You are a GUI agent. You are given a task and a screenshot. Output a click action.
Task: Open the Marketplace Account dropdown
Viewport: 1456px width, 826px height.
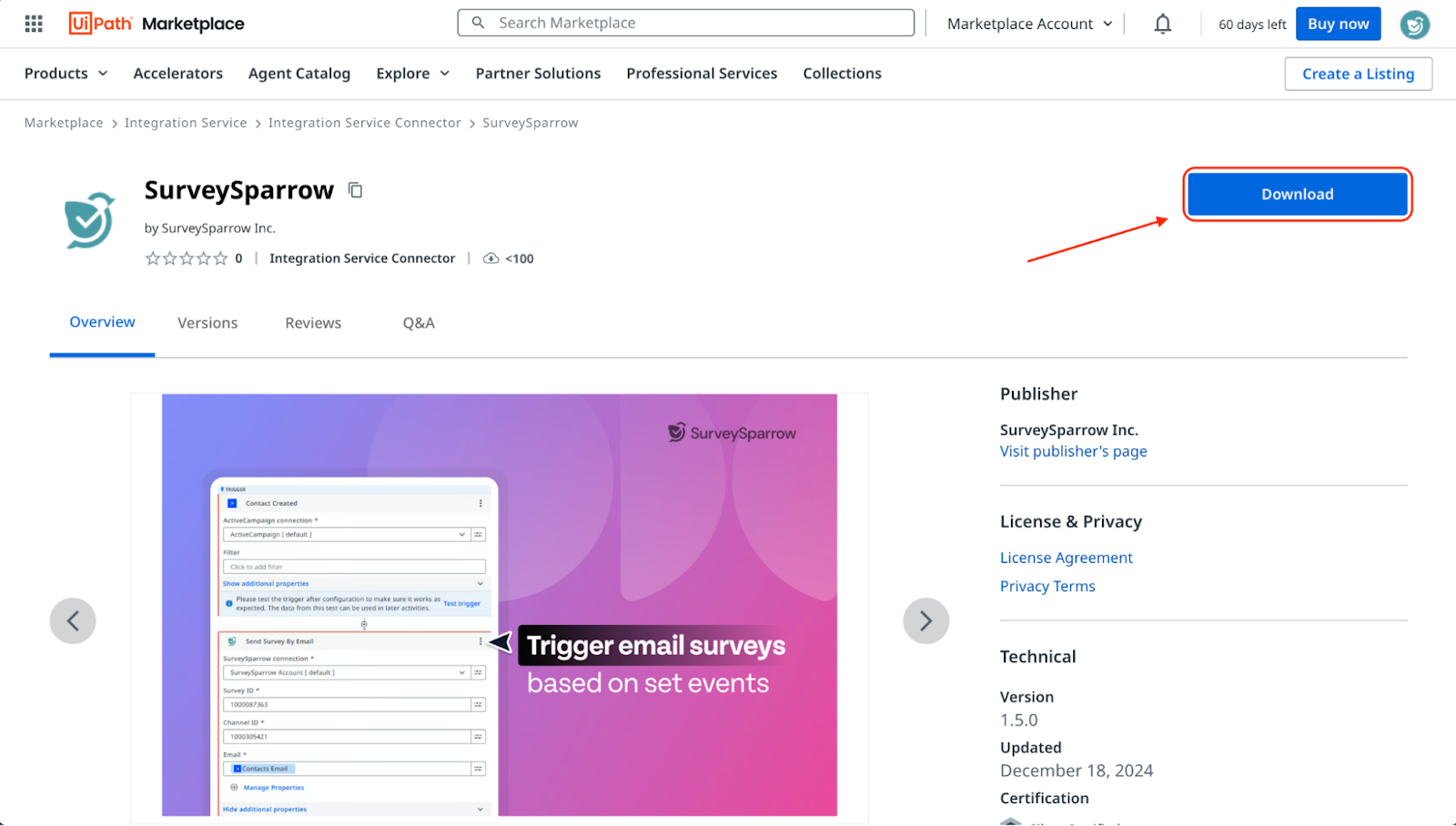click(x=1029, y=24)
